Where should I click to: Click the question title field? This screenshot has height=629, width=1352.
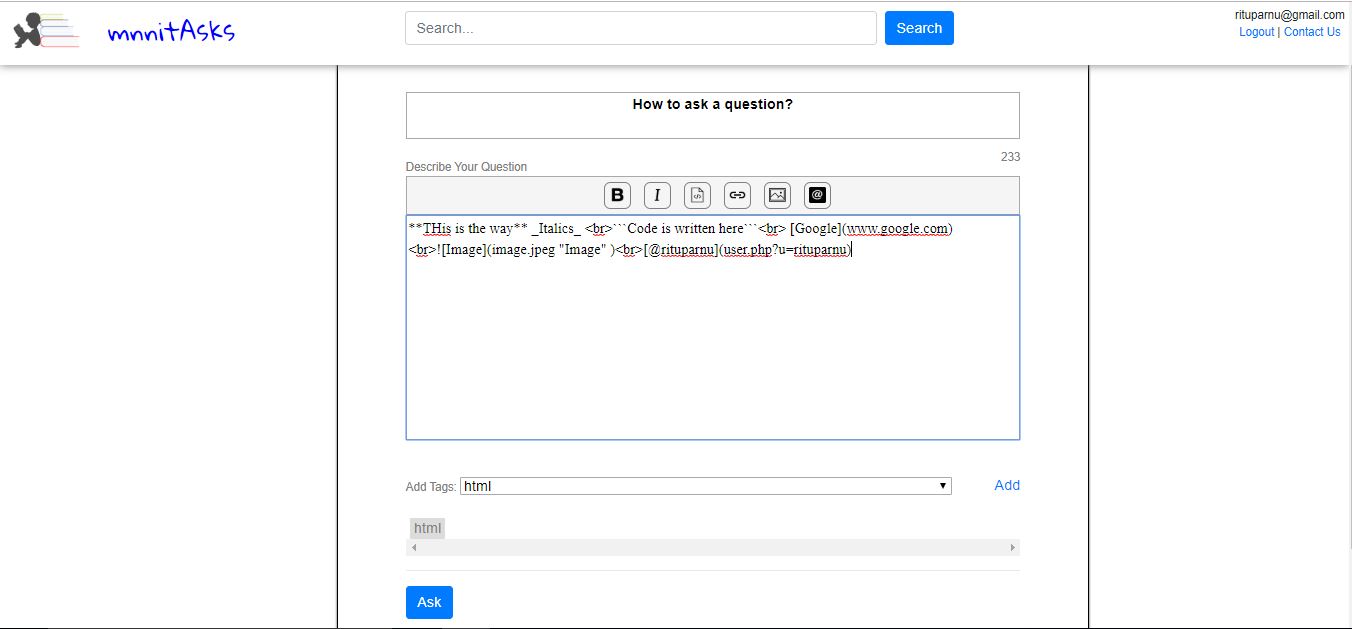click(x=713, y=115)
